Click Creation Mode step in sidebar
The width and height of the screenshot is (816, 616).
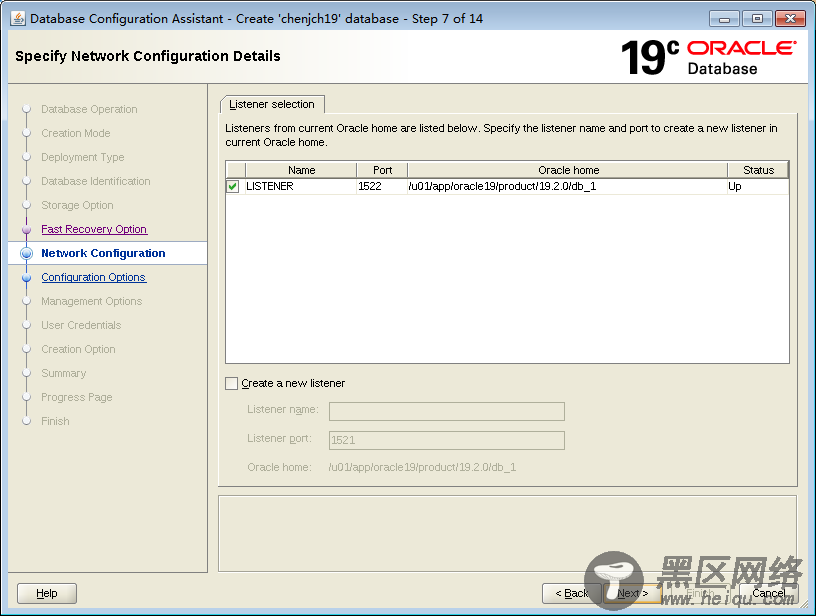pyautogui.click(x=75, y=133)
